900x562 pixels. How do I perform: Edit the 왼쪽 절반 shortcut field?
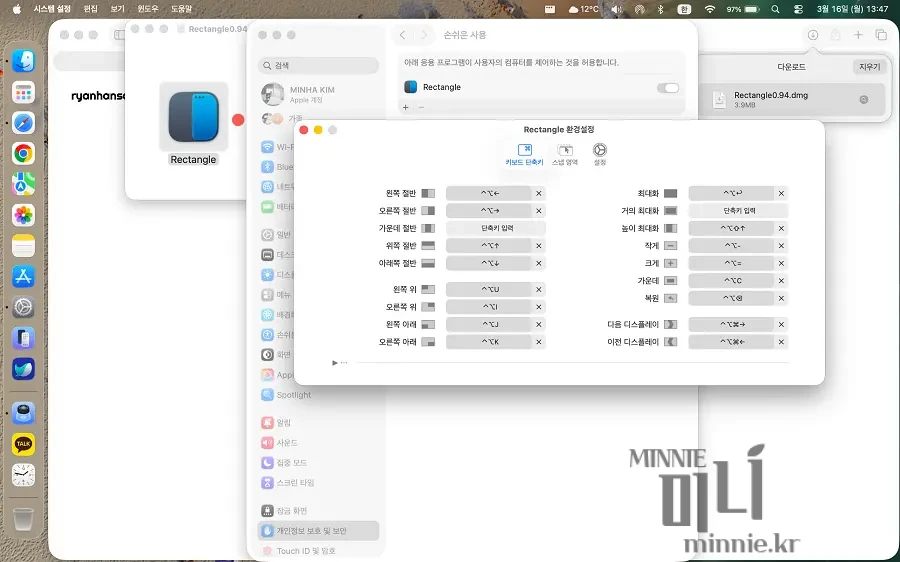(489, 193)
